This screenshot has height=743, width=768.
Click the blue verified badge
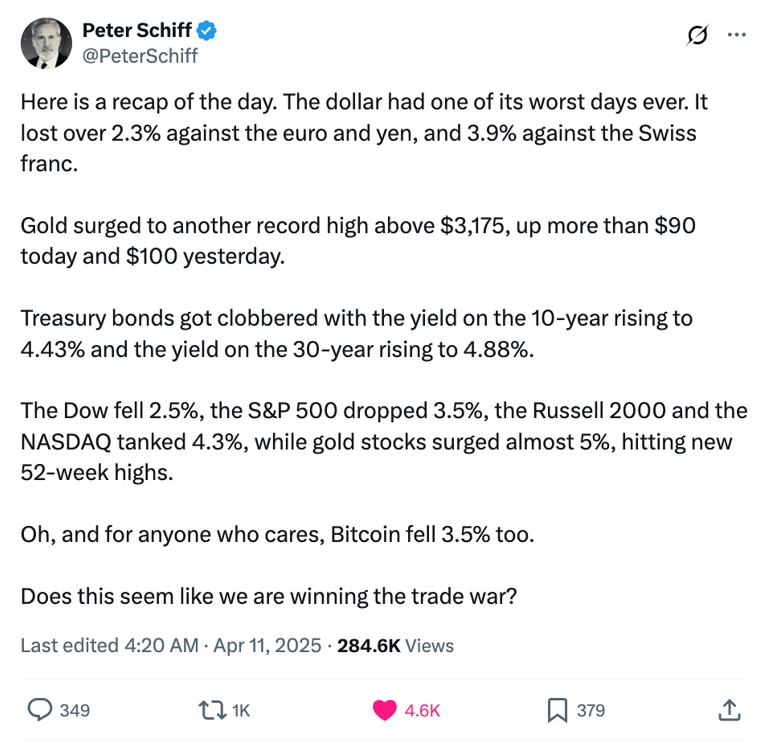(x=207, y=30)
